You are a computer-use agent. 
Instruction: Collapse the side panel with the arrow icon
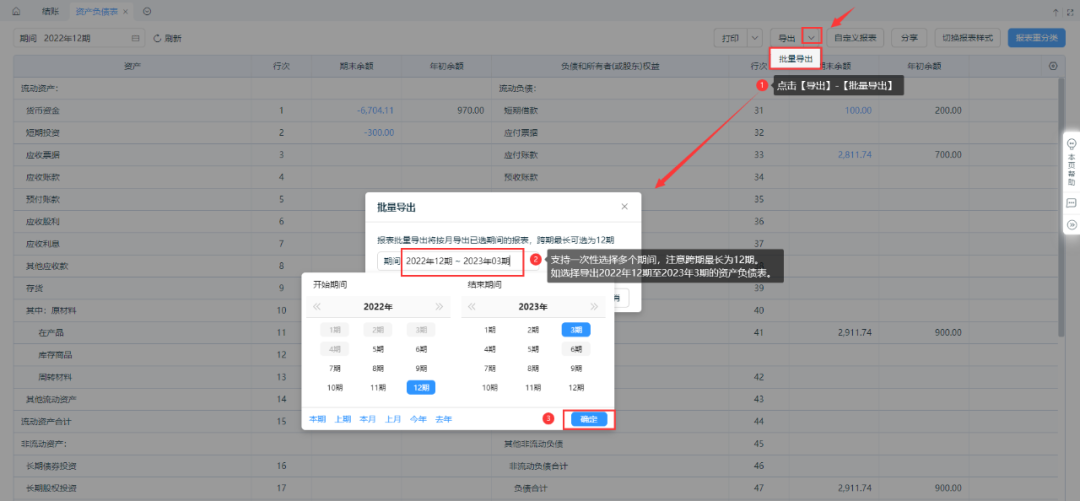pos(1071,225)
